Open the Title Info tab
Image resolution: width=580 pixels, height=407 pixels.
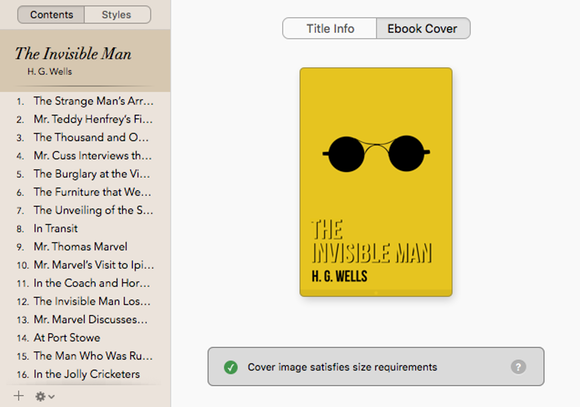click(330, 28)
